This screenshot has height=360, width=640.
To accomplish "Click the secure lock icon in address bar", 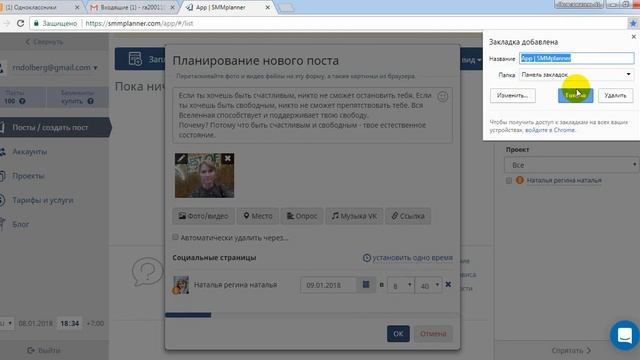I will (x=36, y=23).
